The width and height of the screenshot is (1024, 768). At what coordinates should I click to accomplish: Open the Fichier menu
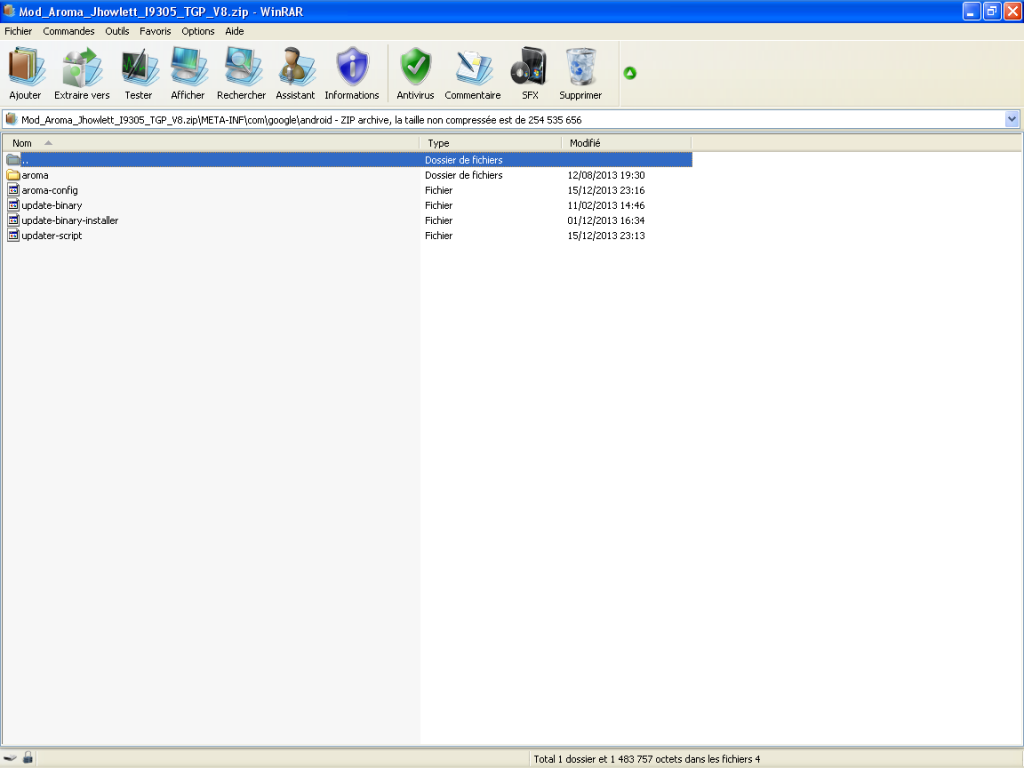click(18, 31)
